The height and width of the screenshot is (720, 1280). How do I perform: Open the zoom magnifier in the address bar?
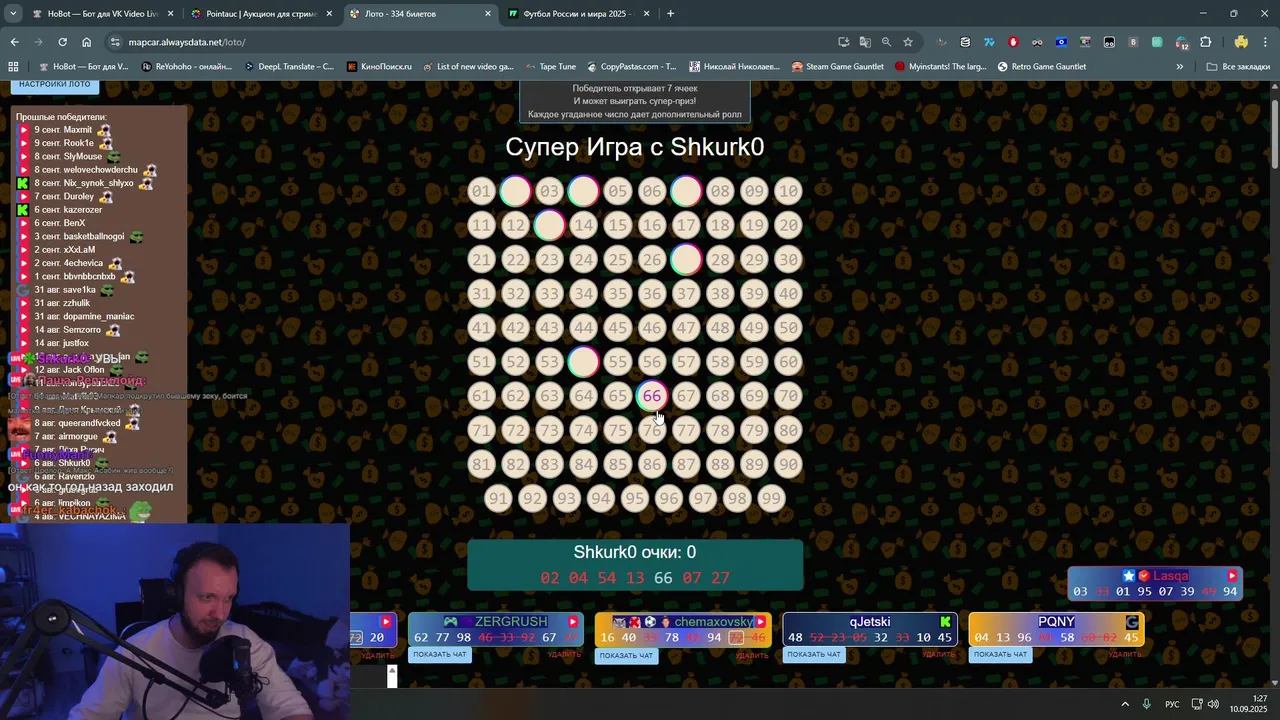pos(886,42)
